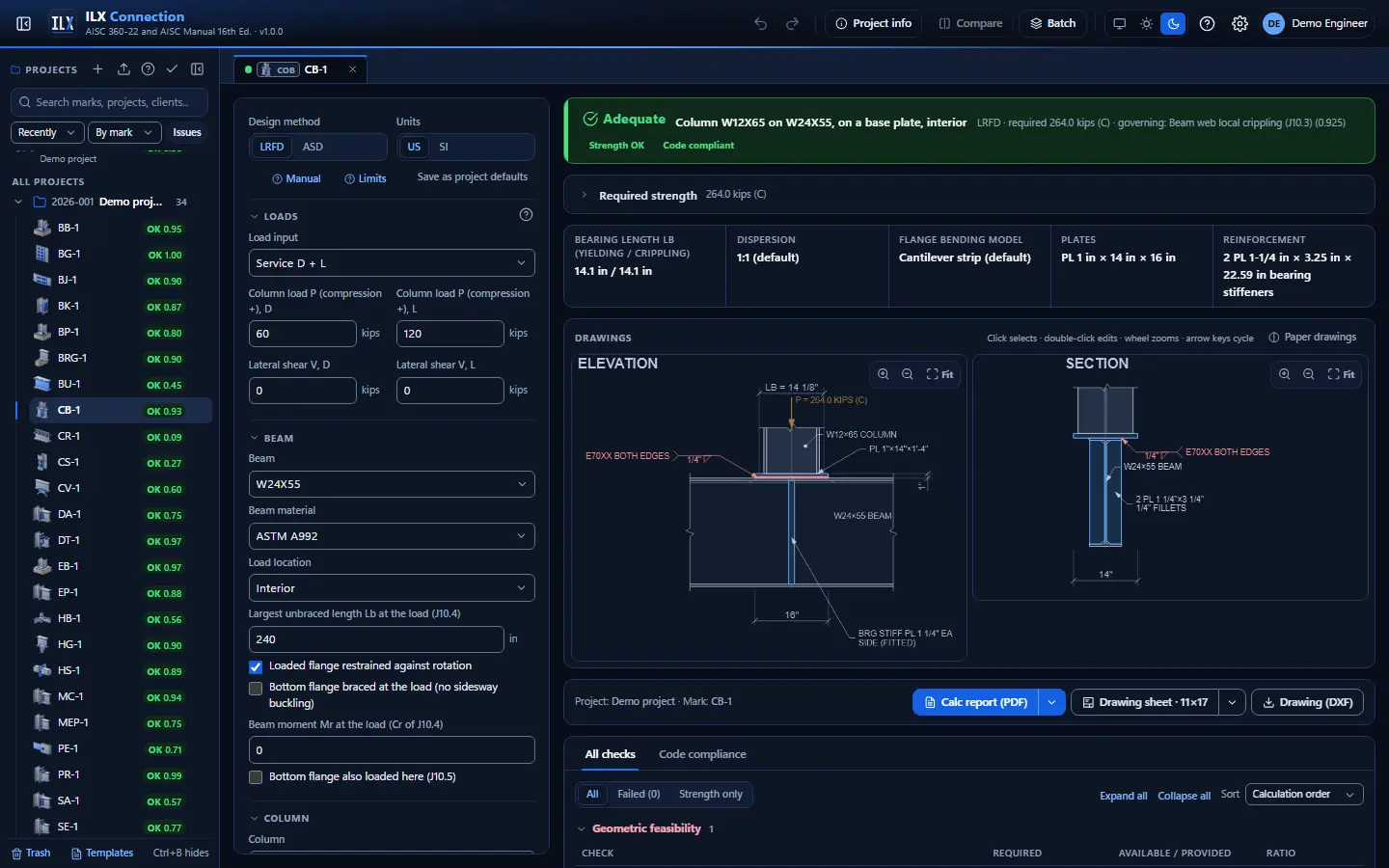This screenshot has height=868, width=1389.
Task: Click the redo arrow in the top bar
Action: point(793,23)
